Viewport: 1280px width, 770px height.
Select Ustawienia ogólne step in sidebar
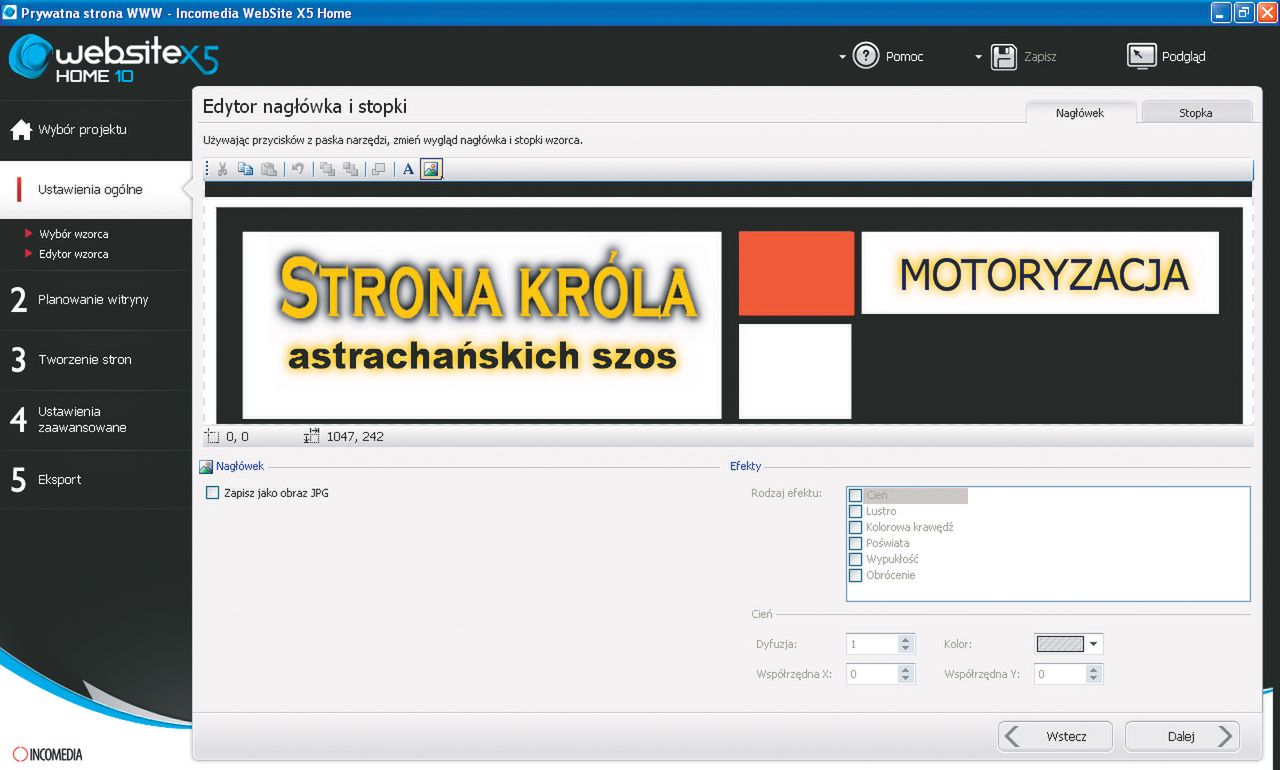coord(96,190)
